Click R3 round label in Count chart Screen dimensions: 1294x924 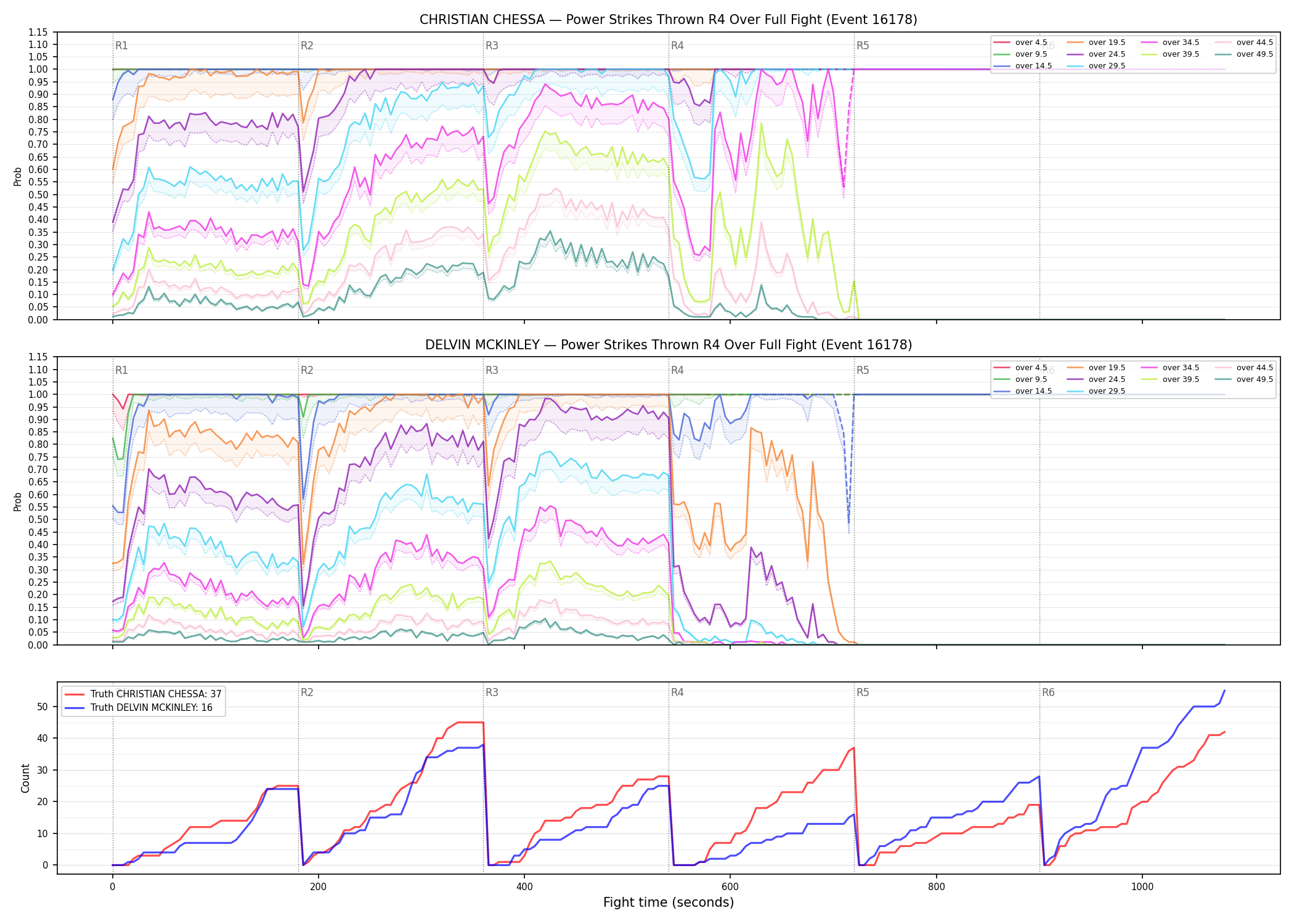(492, 692)
